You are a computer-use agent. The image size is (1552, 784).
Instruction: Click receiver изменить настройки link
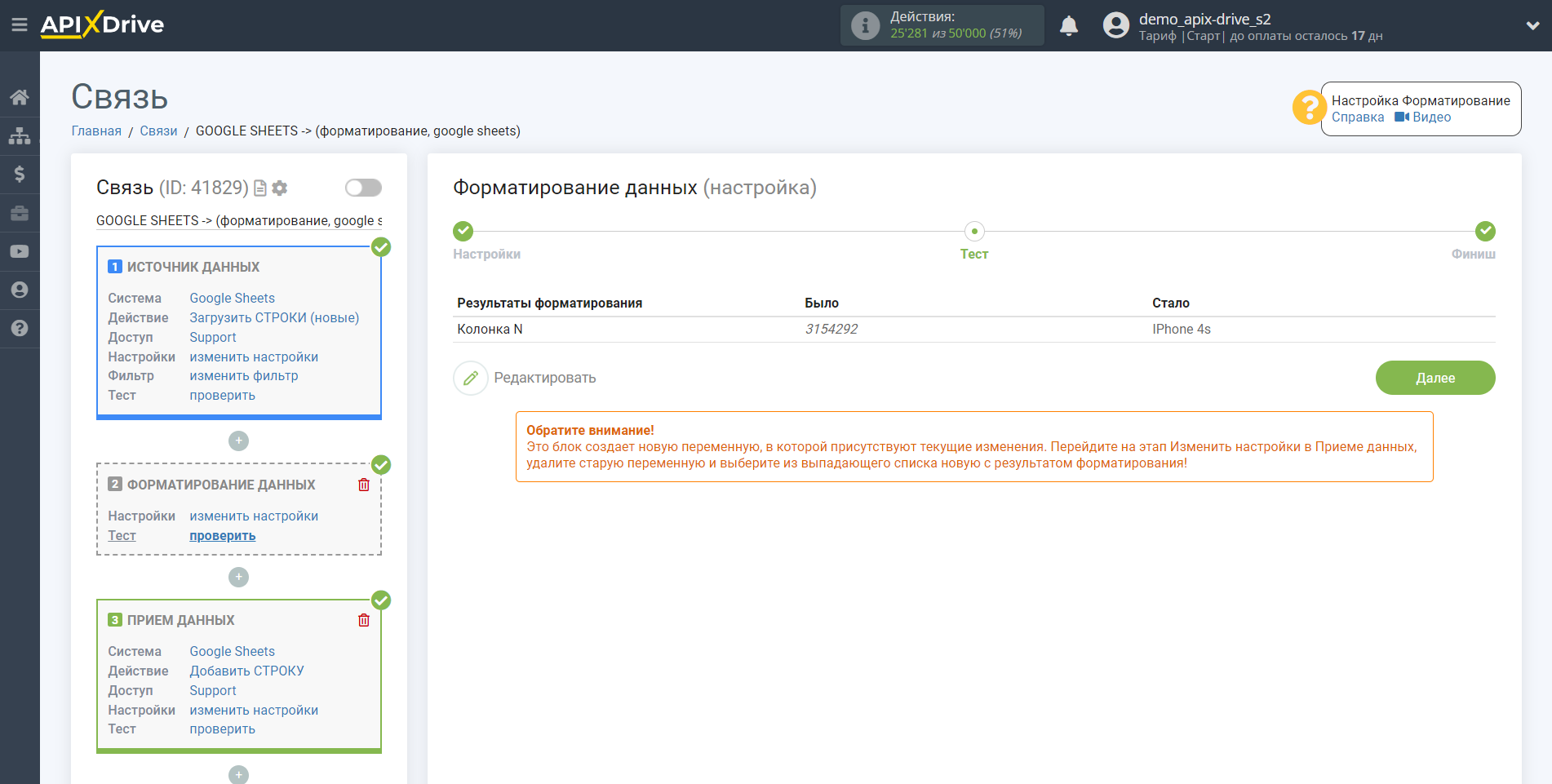tap(254, 710)
